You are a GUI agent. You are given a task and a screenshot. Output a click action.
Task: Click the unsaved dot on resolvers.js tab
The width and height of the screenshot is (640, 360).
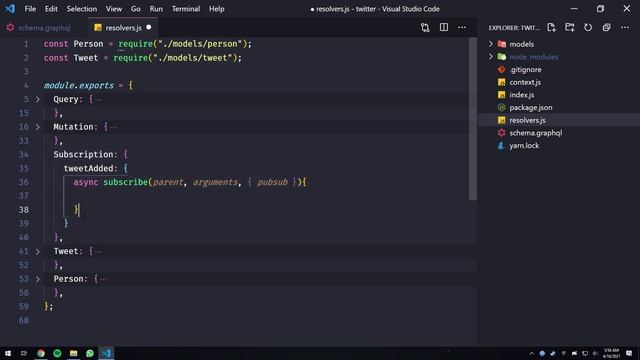[149, 27]
